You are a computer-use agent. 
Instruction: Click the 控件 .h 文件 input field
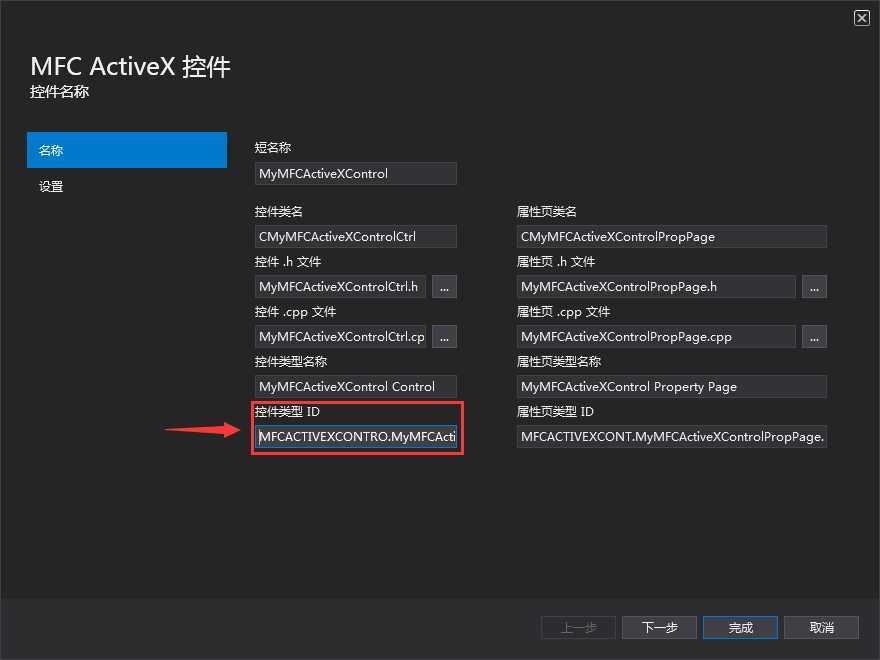tap(341, 286)
